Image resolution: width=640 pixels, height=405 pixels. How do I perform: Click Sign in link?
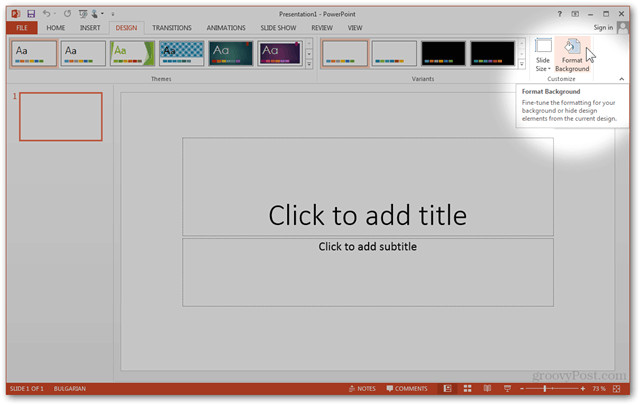(x=603, y=28)
